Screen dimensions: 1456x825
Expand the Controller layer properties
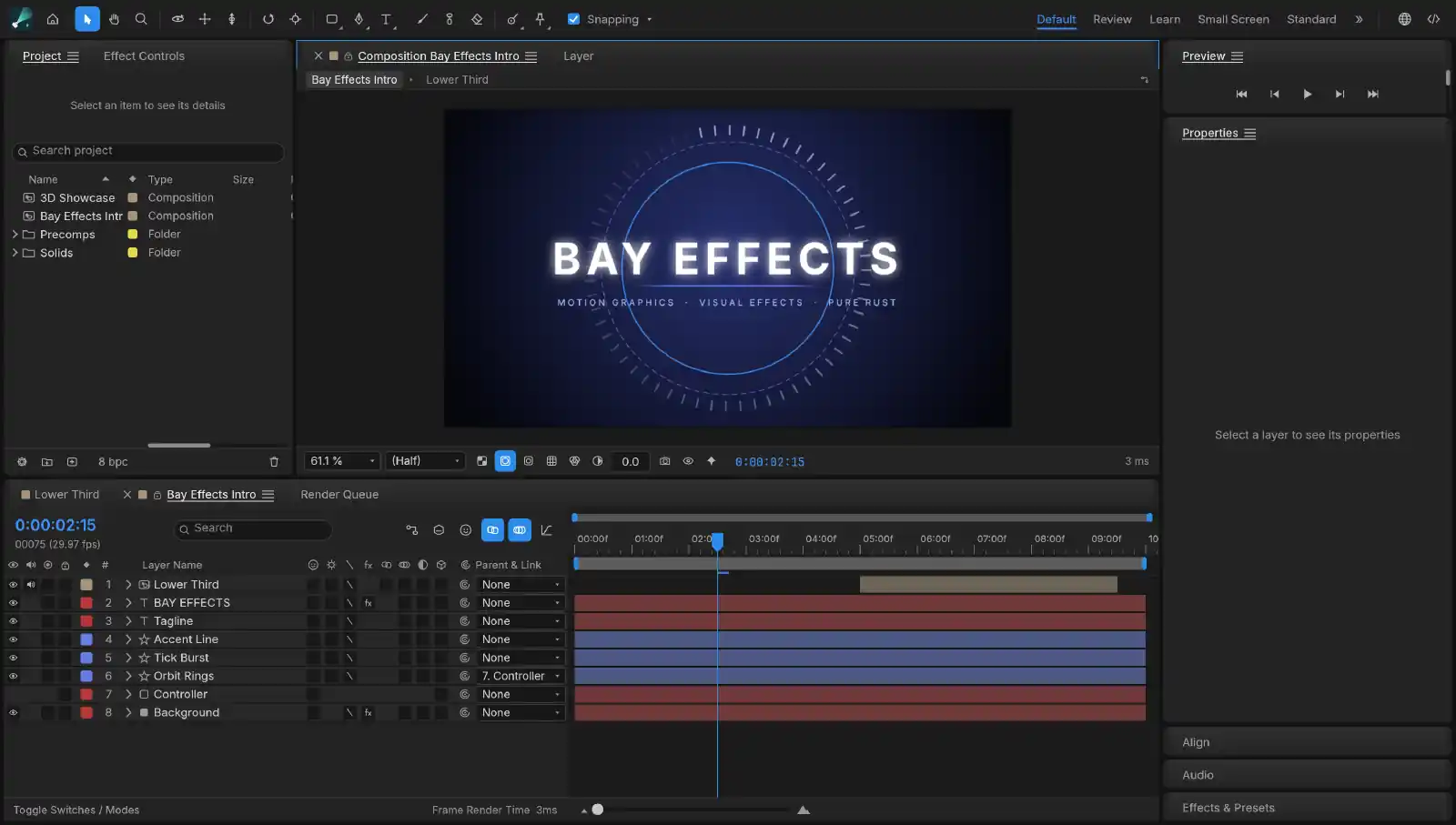pyautogui.click(x=128, y=695)
